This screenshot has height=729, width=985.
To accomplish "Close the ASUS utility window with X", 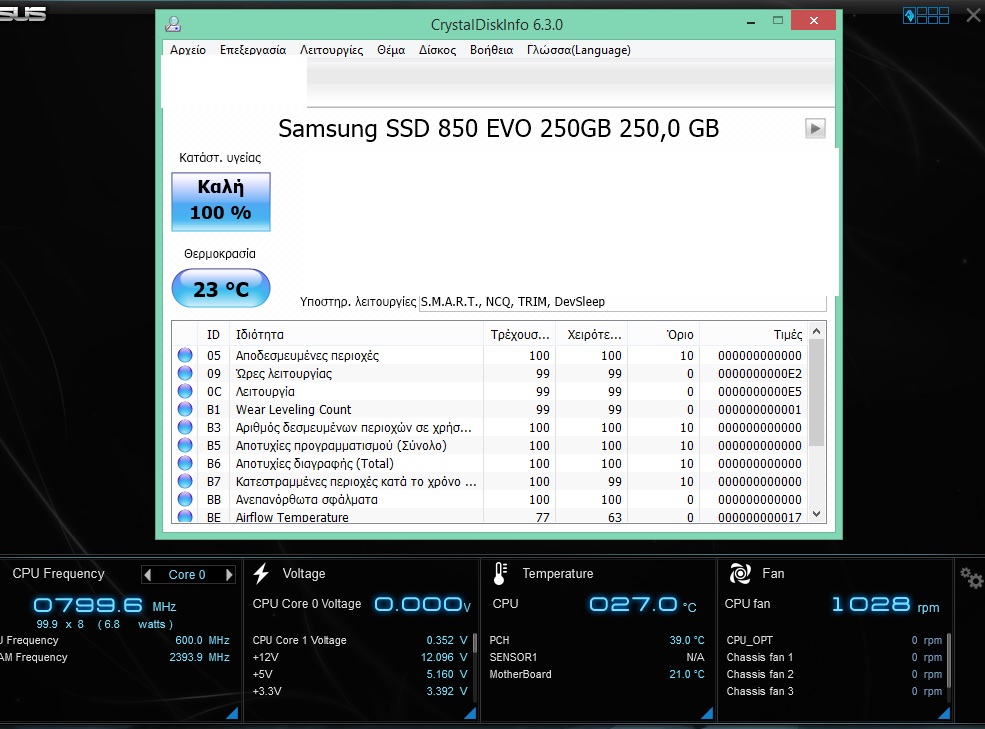I will coord(973,15).
